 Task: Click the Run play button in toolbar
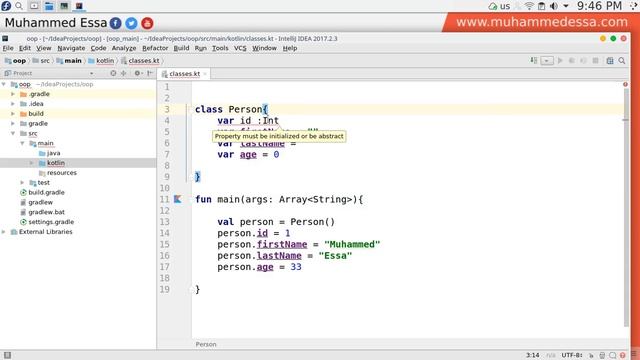coord(560,60)
